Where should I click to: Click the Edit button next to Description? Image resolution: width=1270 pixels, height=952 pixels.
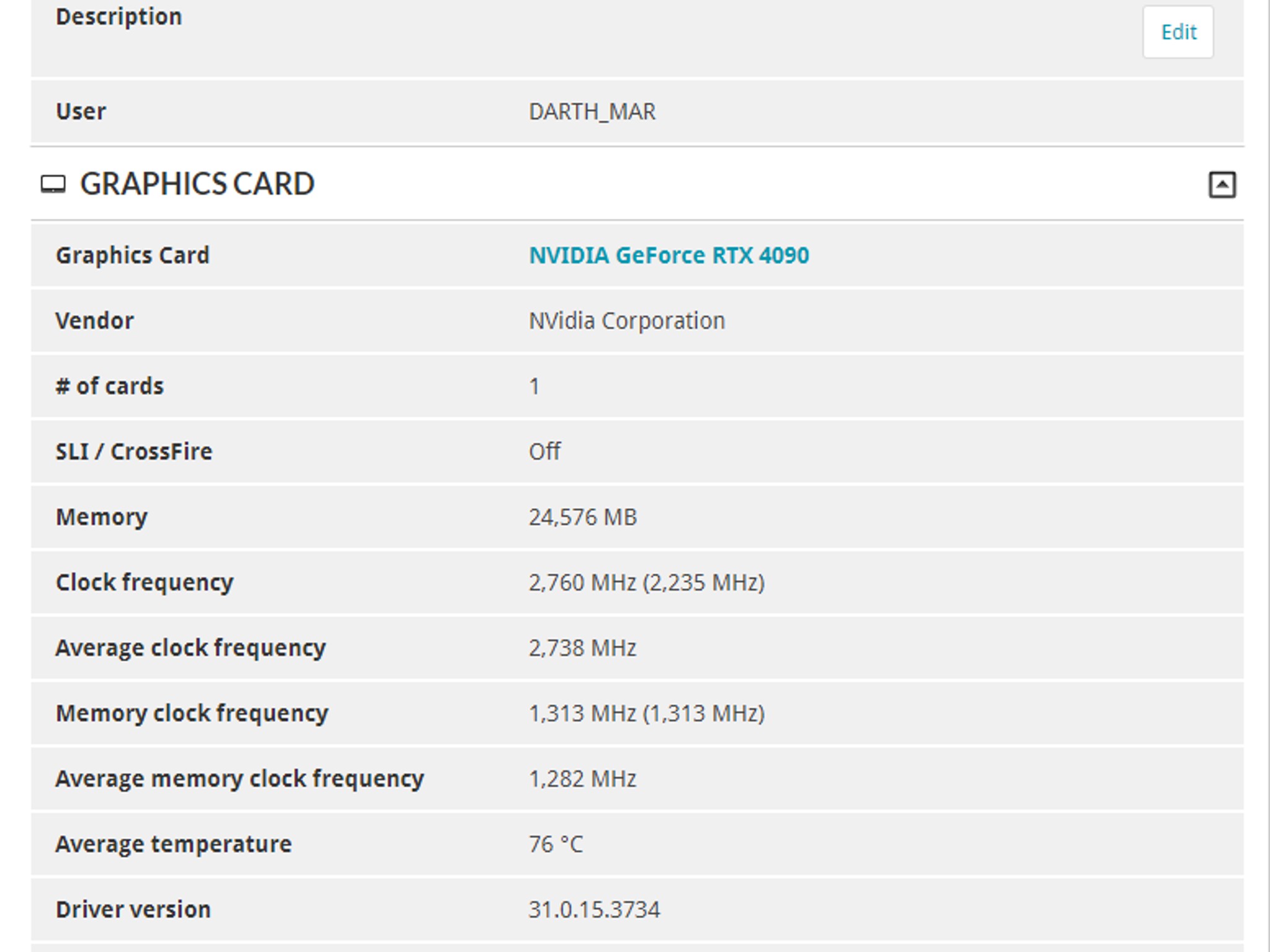[1178, 32]
